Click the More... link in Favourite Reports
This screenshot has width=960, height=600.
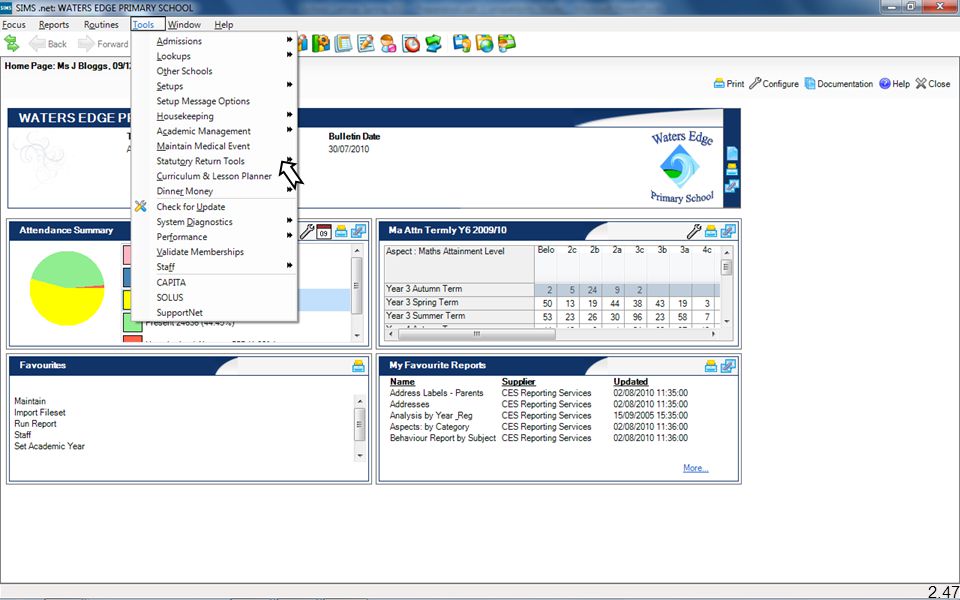[x=696, y=468]
